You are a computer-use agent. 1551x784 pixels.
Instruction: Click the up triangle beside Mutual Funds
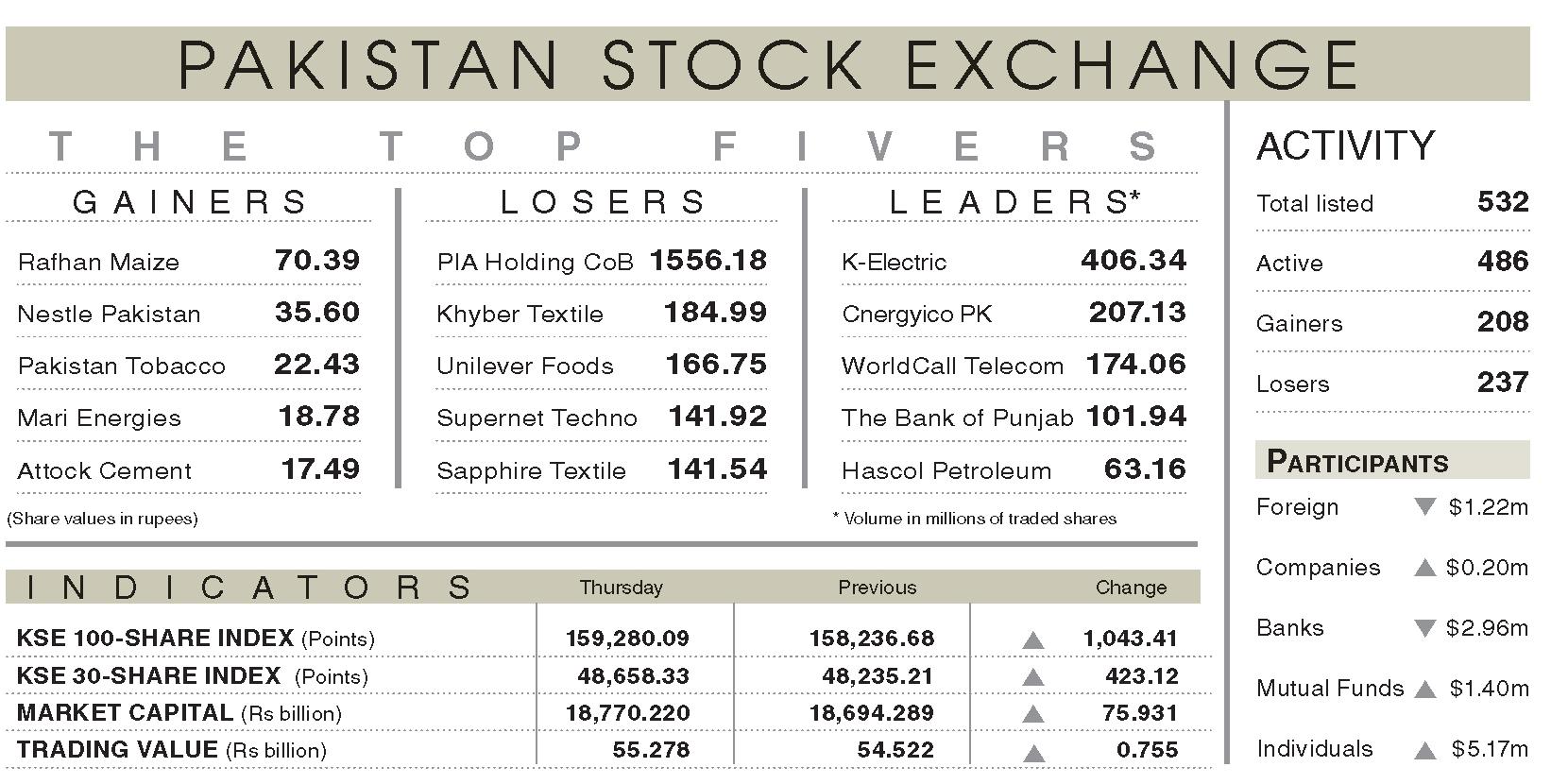pyautogui.click(x=1425, y=689)
